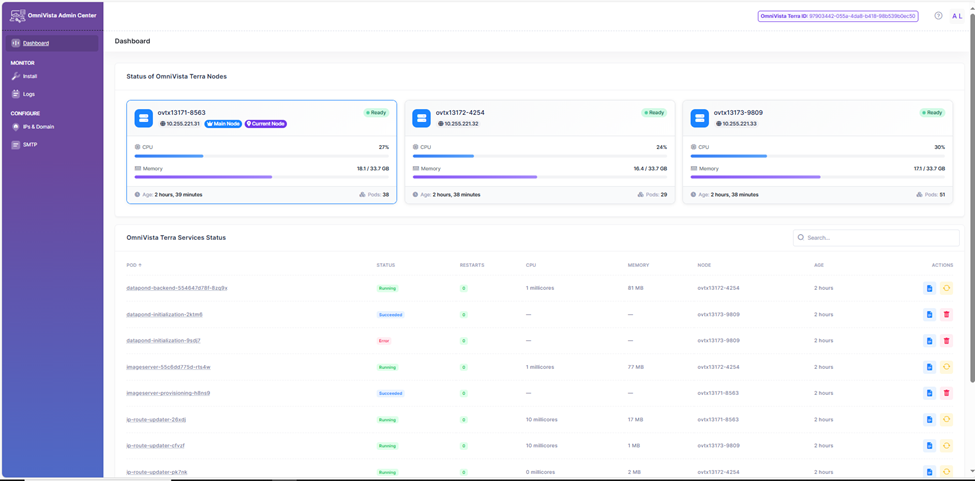View logs for imageserver-provisioning pod
975x481 pixels.
(929, 393)
